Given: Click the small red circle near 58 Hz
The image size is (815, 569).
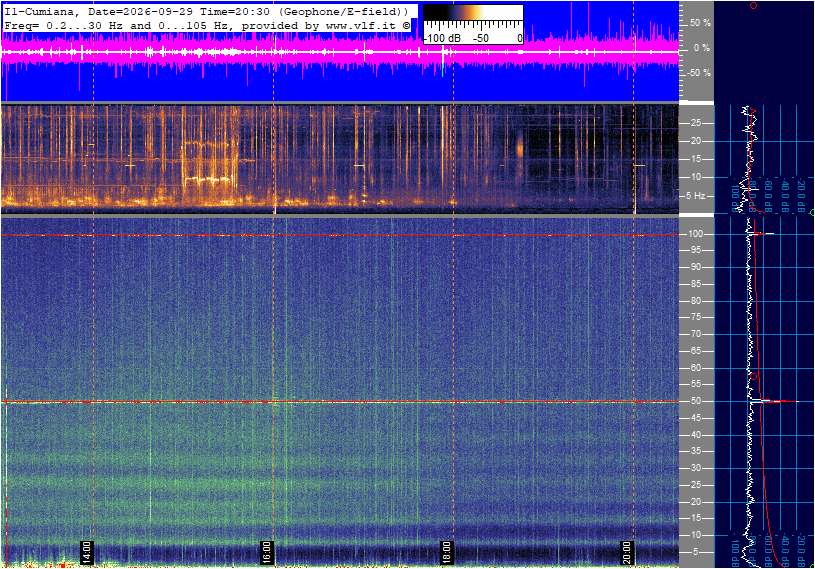Looking at the screenshot, I should 754,376.
